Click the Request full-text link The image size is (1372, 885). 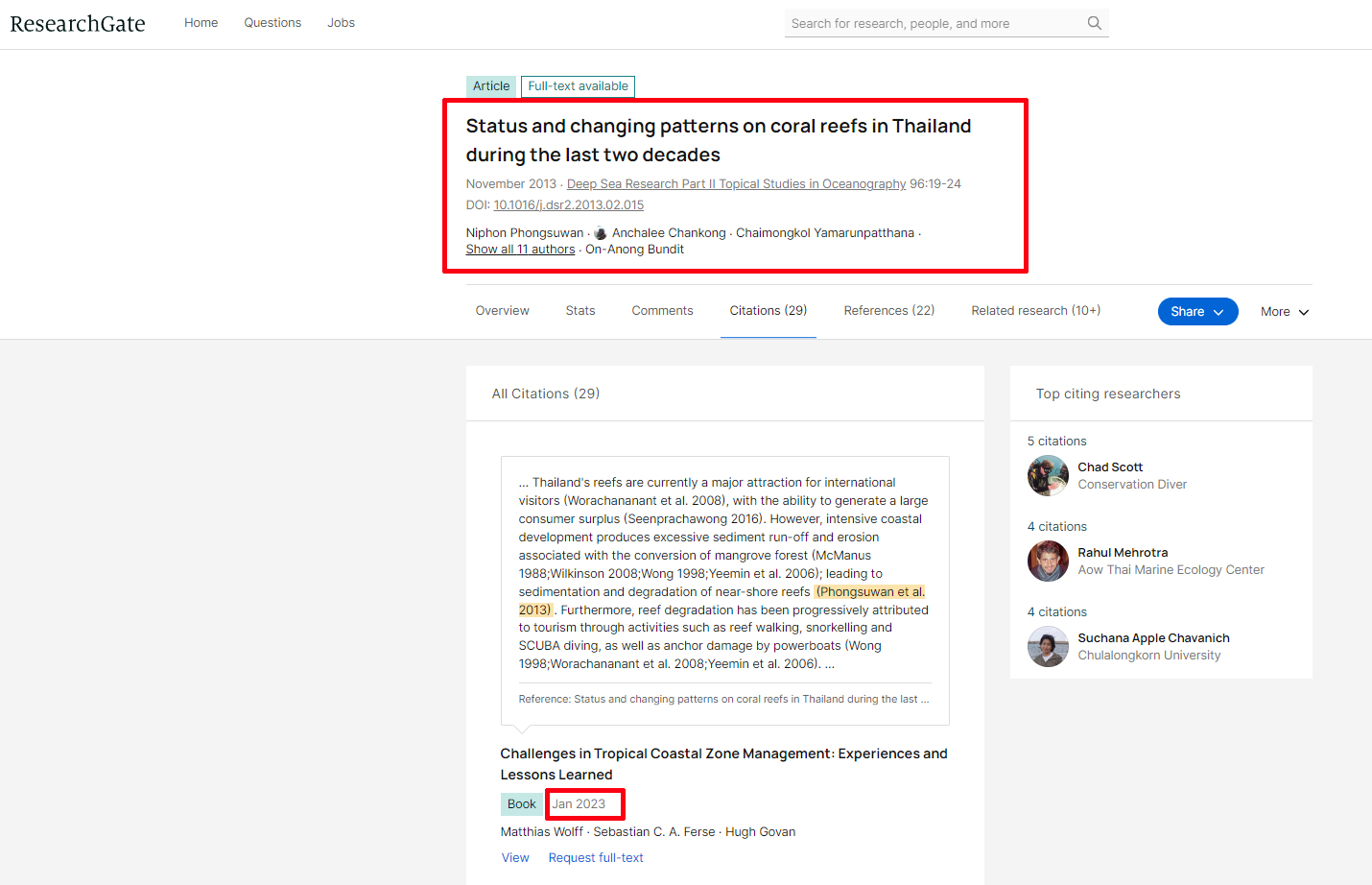pyautogui.click(x=596, y=858)
